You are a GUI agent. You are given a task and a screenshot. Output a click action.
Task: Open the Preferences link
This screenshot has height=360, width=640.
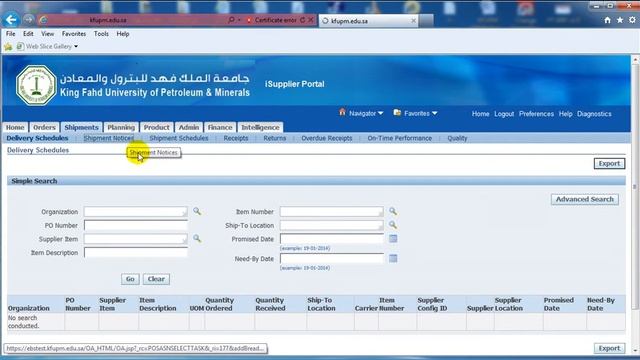536,114
